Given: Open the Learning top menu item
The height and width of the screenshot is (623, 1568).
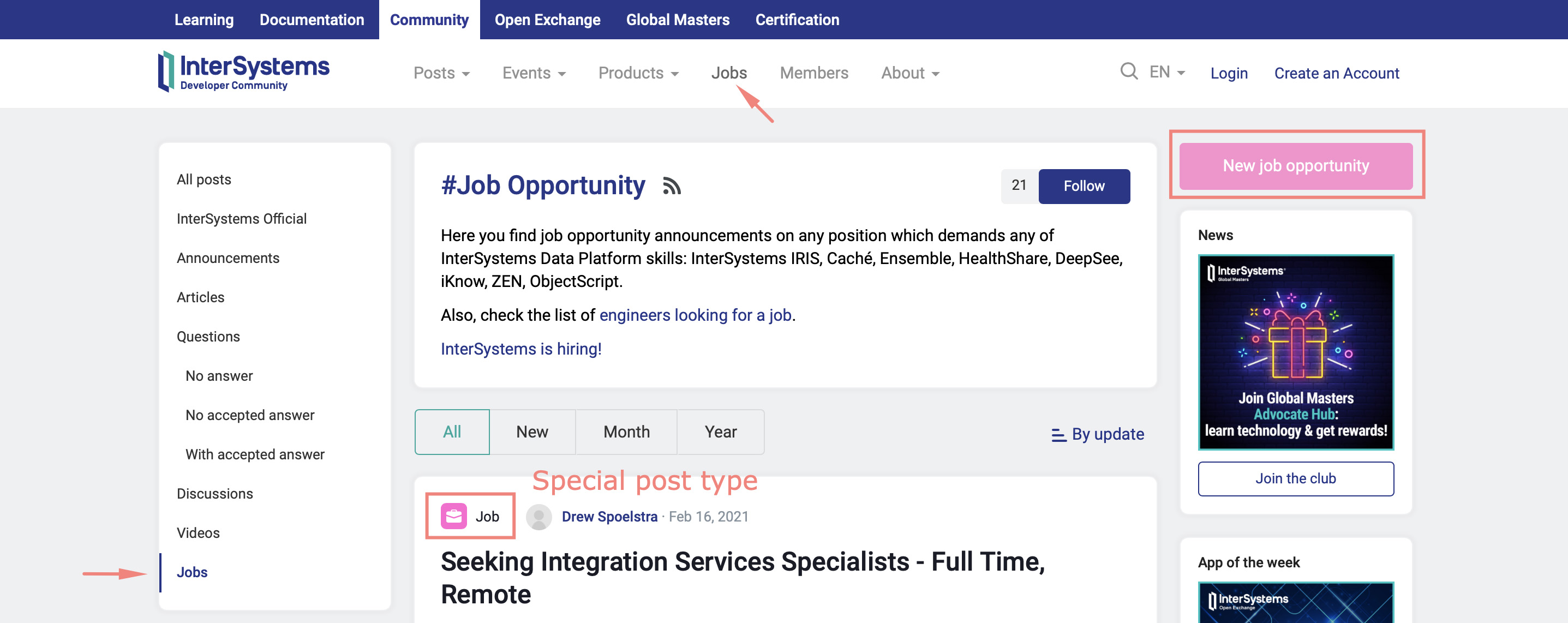Looking at the screenshot, I should (204, 20).
